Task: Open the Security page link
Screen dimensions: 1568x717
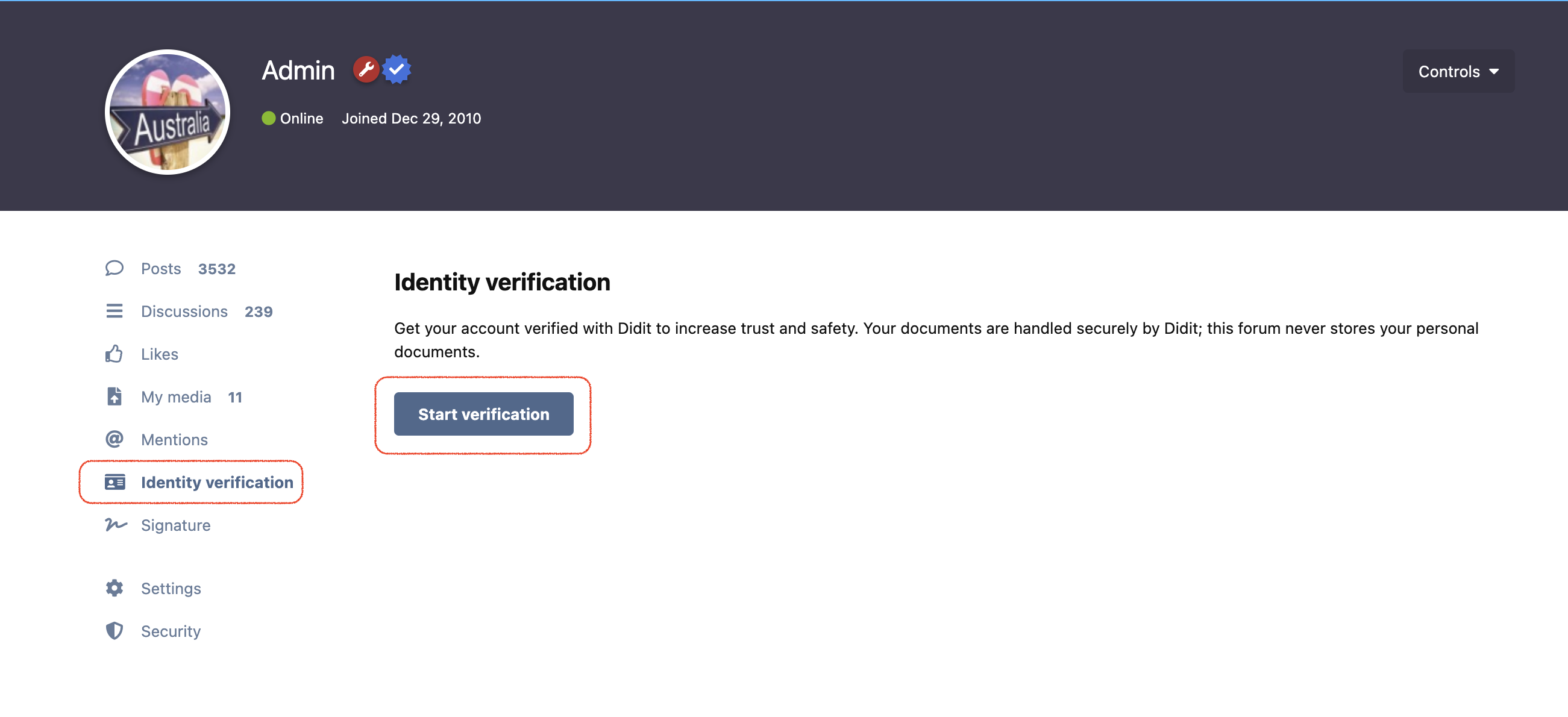Action: (171, 631)
